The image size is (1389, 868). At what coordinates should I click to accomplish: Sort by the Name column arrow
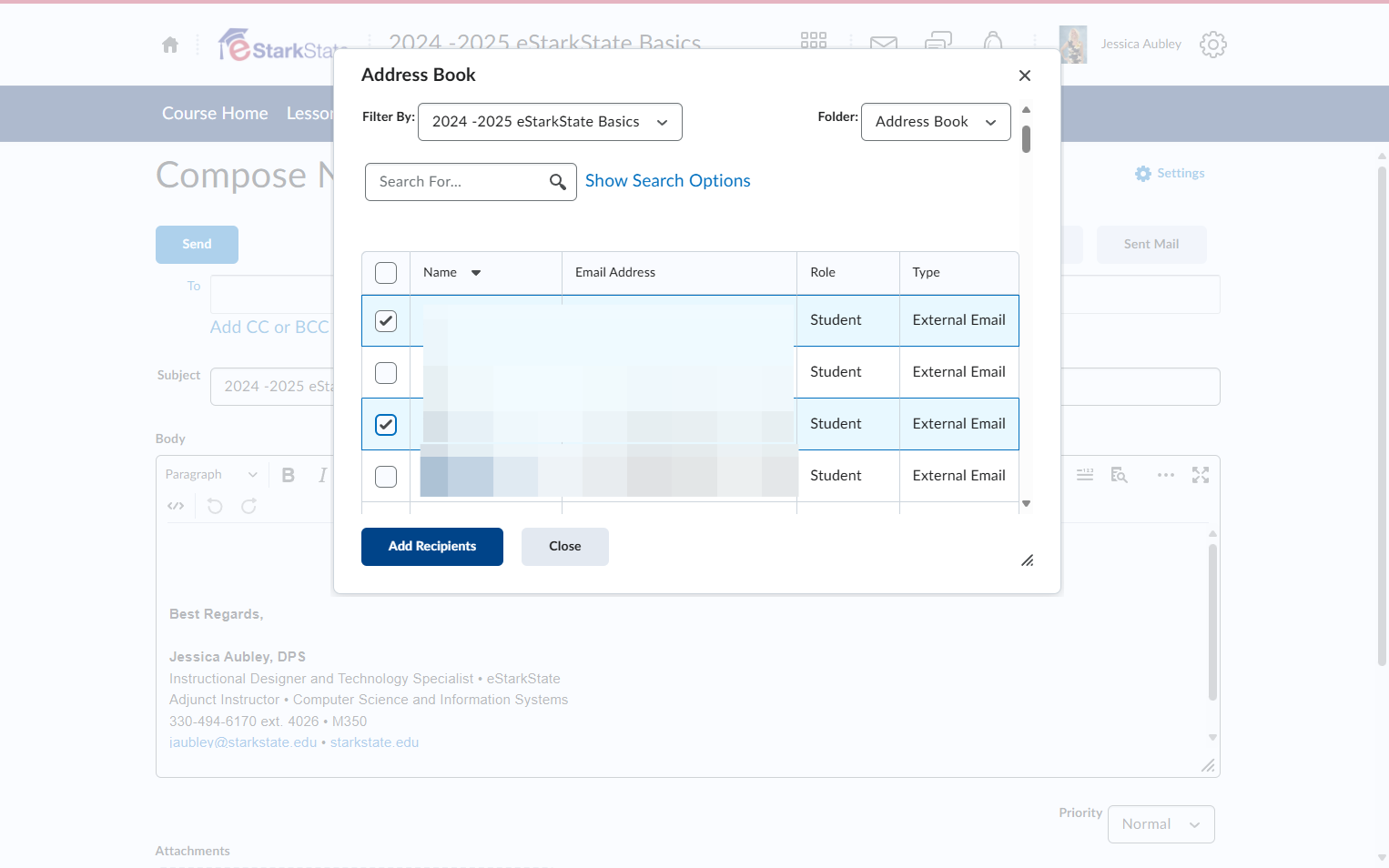tap(476, 273)
